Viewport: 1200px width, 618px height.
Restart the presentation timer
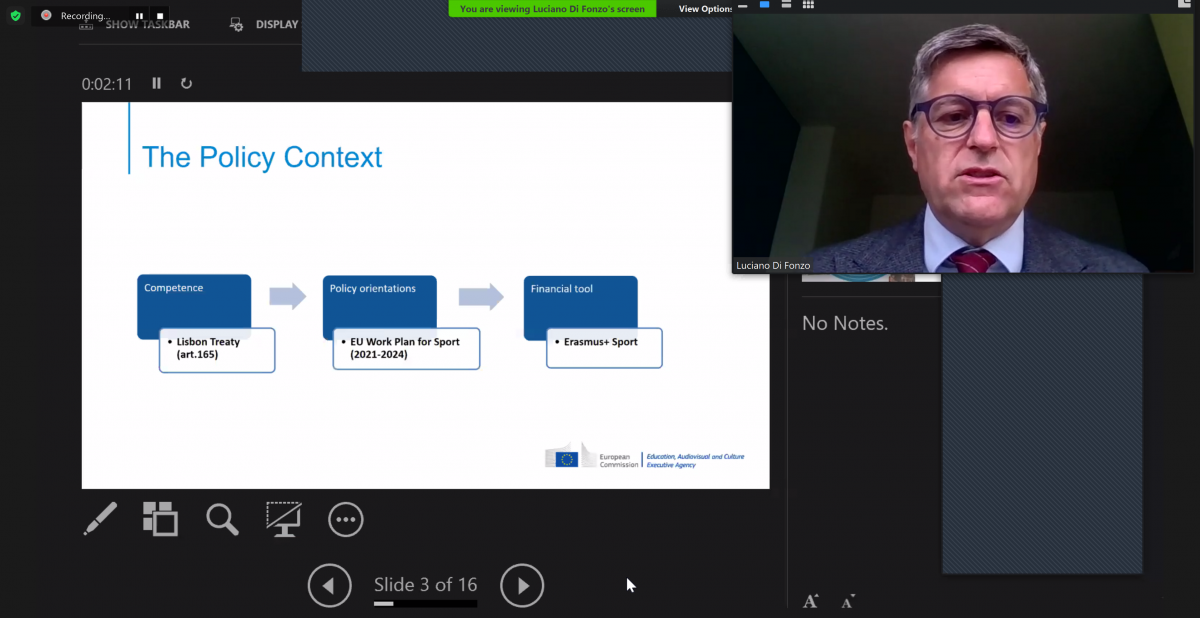point(186,84)
